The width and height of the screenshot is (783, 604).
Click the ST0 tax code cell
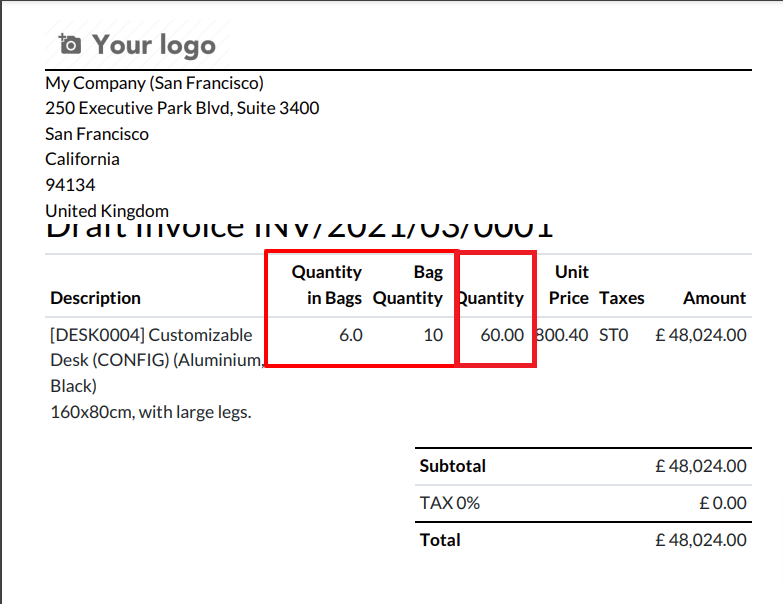614,335
